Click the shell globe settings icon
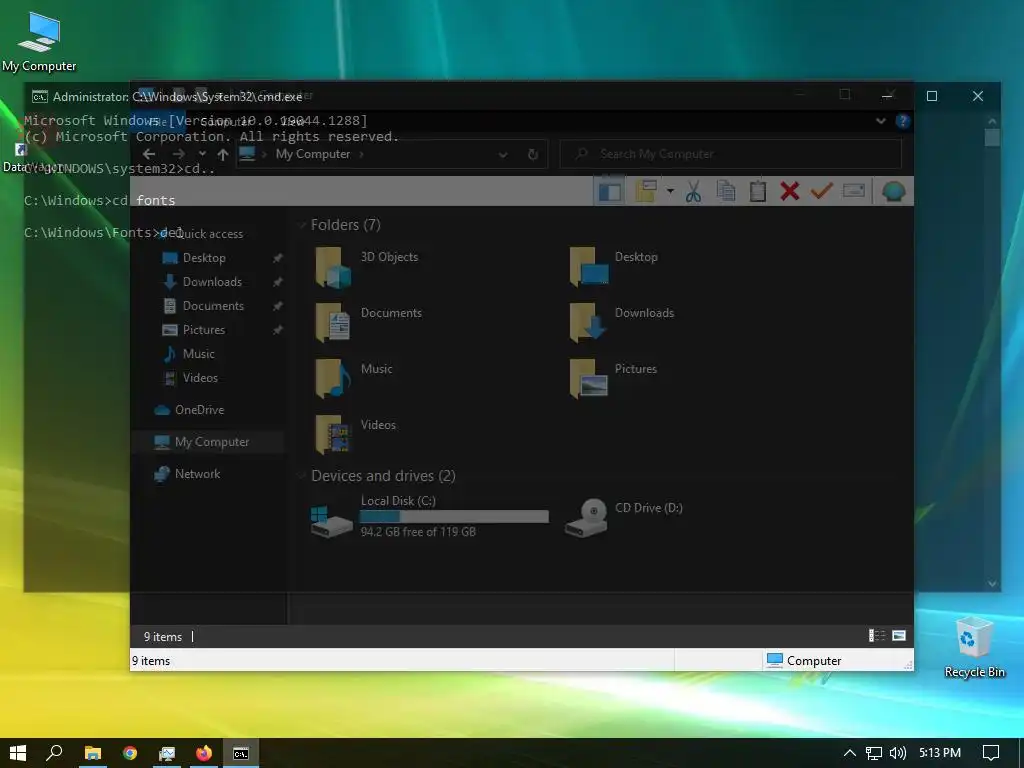Screen dimensions: 1024x768 coord(893,191)
